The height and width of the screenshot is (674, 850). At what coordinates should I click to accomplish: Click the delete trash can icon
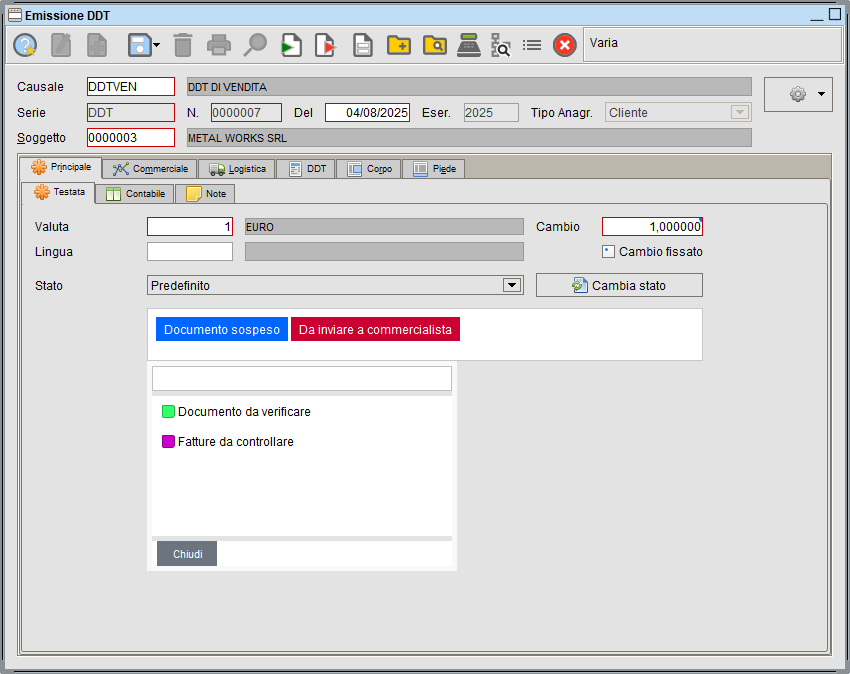coord(182,45)
